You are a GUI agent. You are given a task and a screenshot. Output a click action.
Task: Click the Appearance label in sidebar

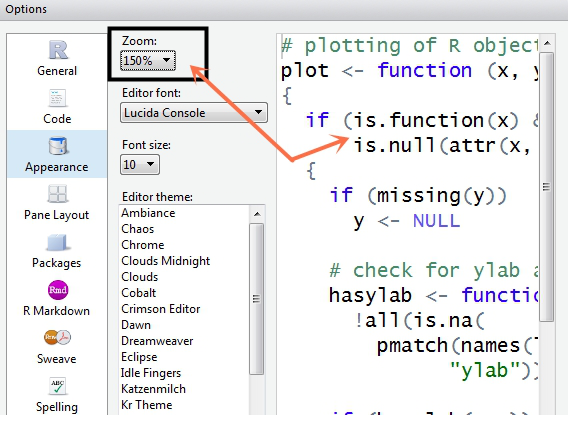pyautogui.click(x=57, y=167)
